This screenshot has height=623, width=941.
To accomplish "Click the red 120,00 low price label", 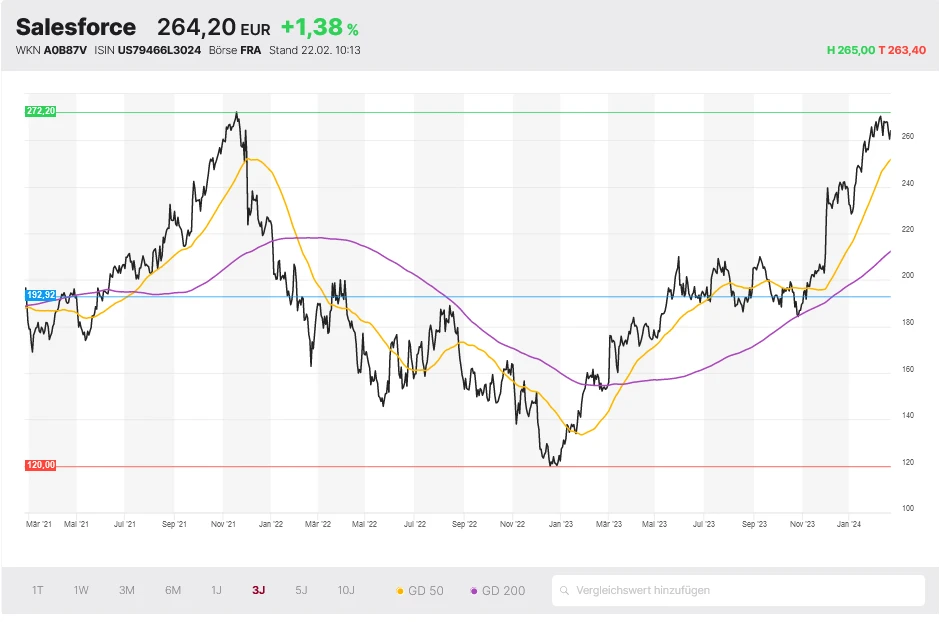I will coord(40,465).
